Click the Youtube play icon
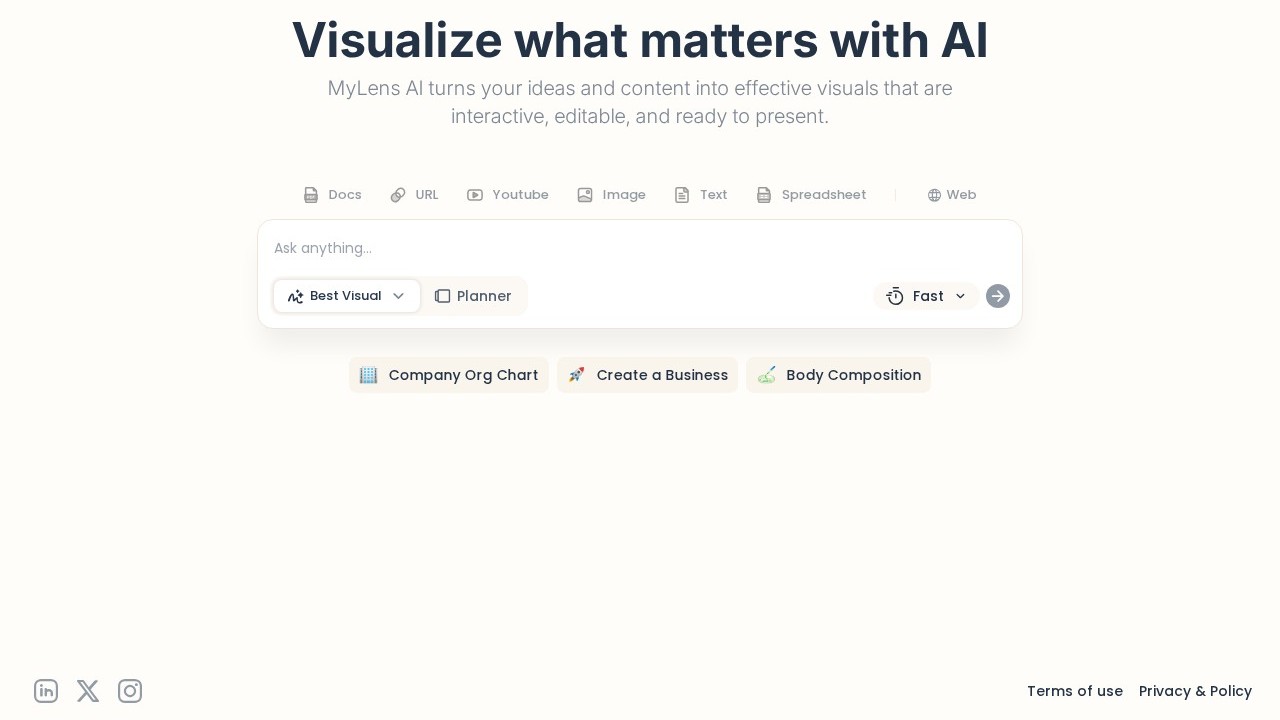1280x720 pixels. (475, 195)
